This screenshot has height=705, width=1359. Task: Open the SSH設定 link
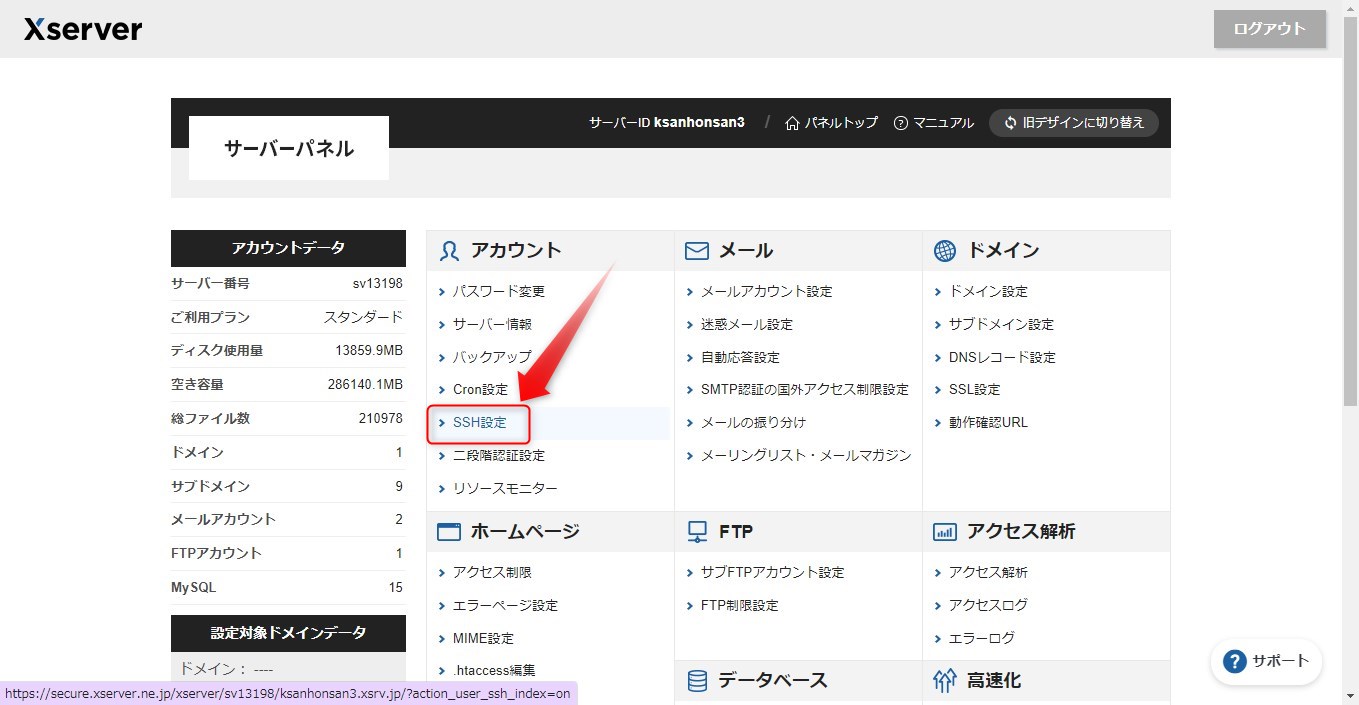[x=479, y=422]
